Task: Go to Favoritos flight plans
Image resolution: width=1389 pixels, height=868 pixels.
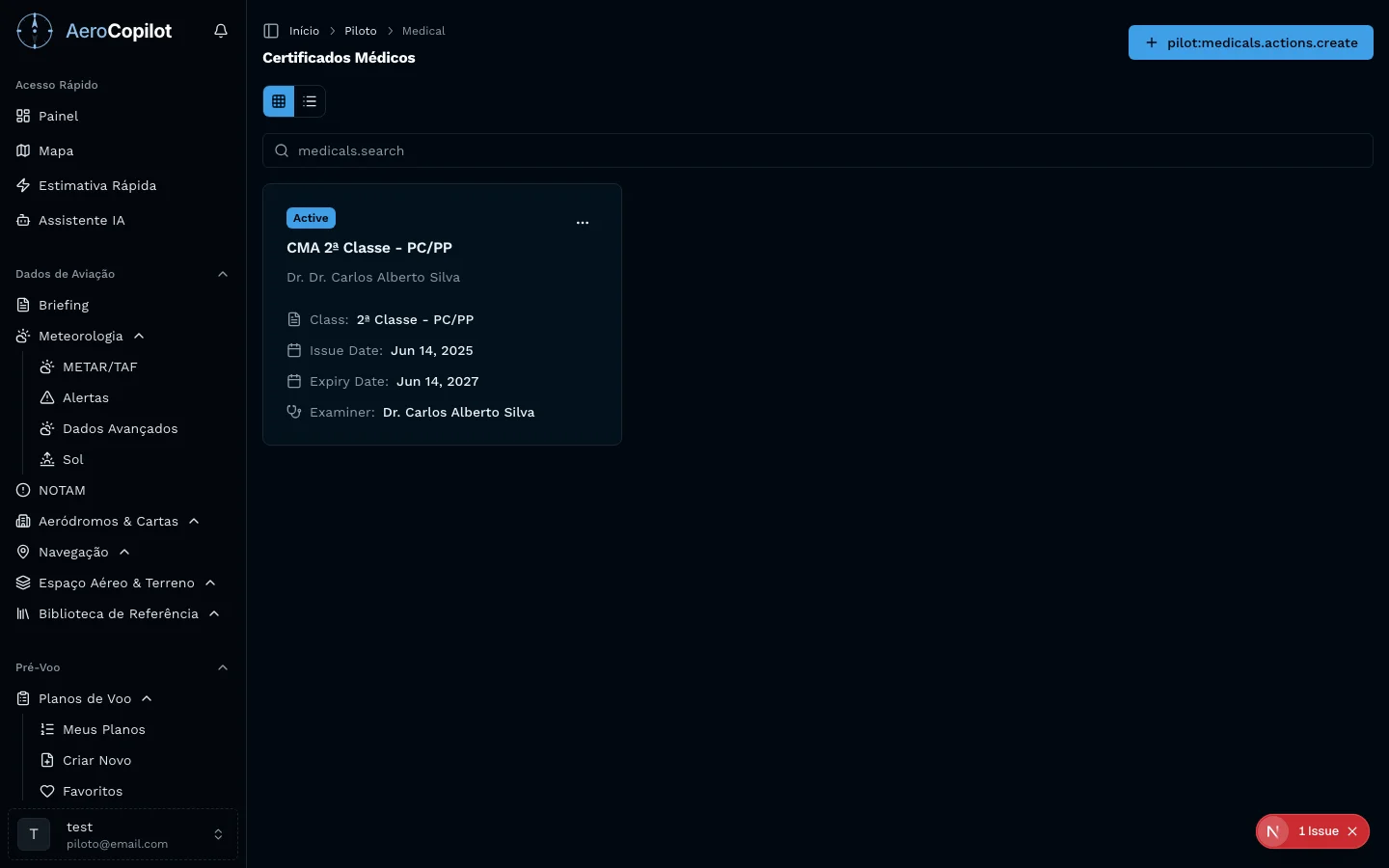Action: tap(93, 791)
